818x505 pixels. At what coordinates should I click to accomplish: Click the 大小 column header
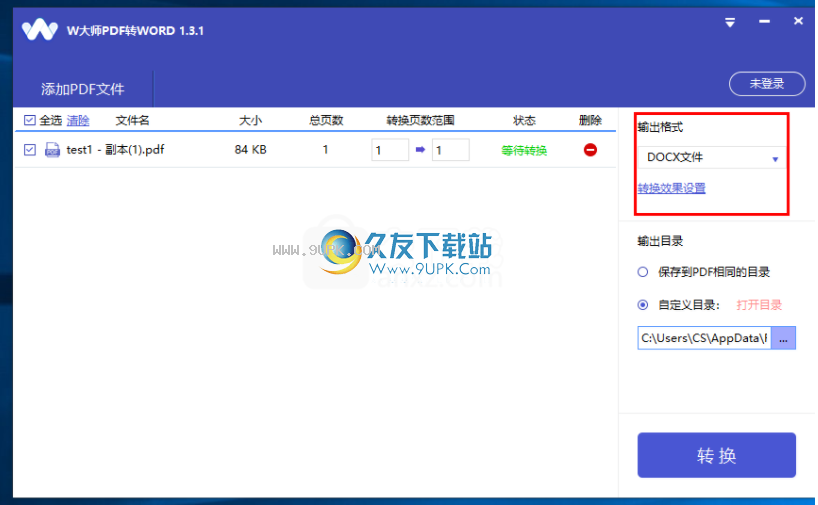pos(250,121)
